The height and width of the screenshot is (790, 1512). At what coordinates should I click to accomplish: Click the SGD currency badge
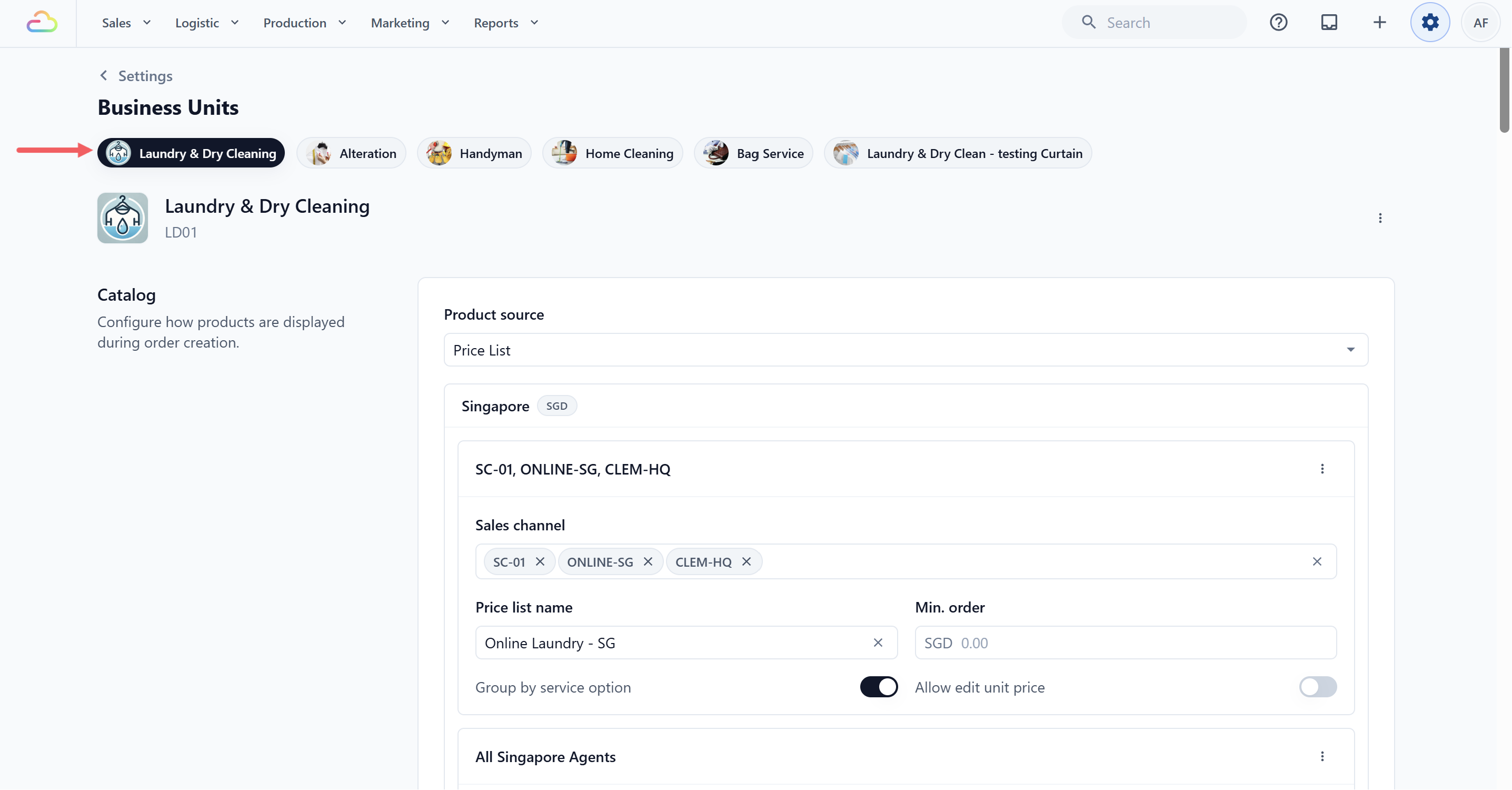coord(556,406)
